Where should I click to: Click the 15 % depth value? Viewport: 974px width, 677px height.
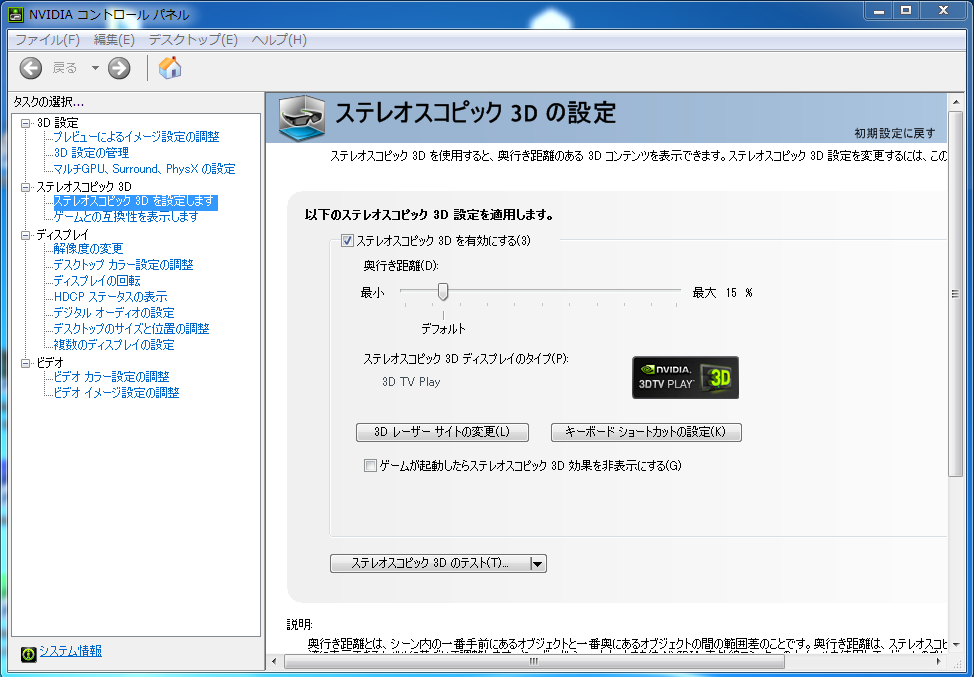[739, 293]
